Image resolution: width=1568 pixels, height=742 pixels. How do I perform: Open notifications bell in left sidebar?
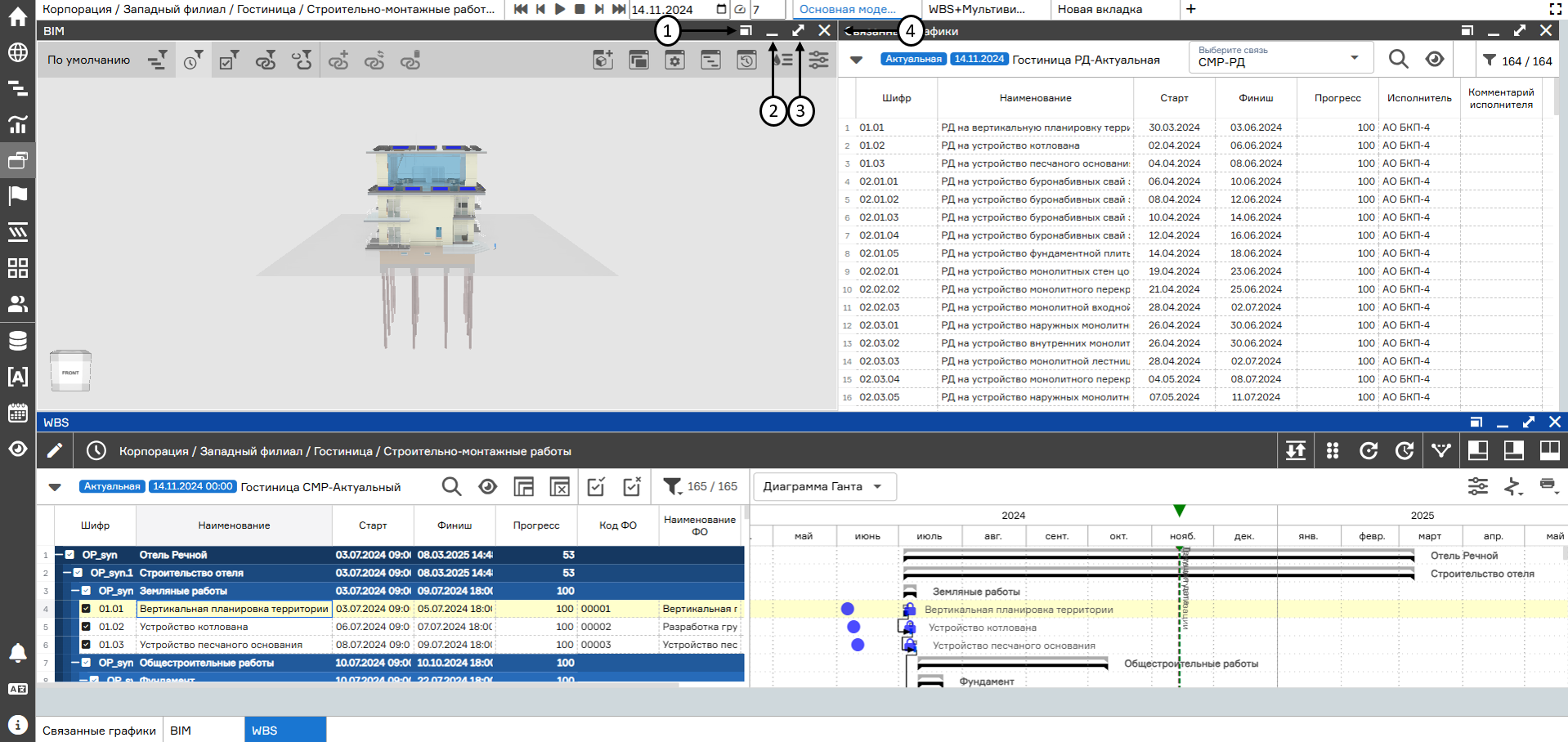[x=17, y=652]
